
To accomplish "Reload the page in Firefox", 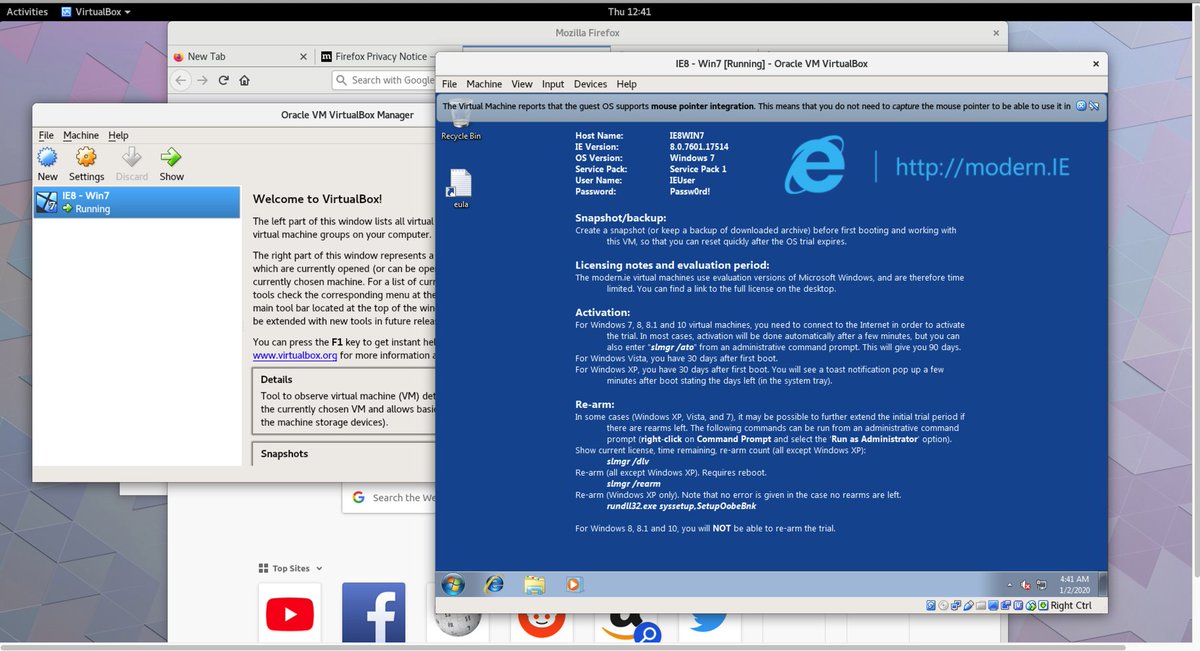I will [x=224, y=80].
